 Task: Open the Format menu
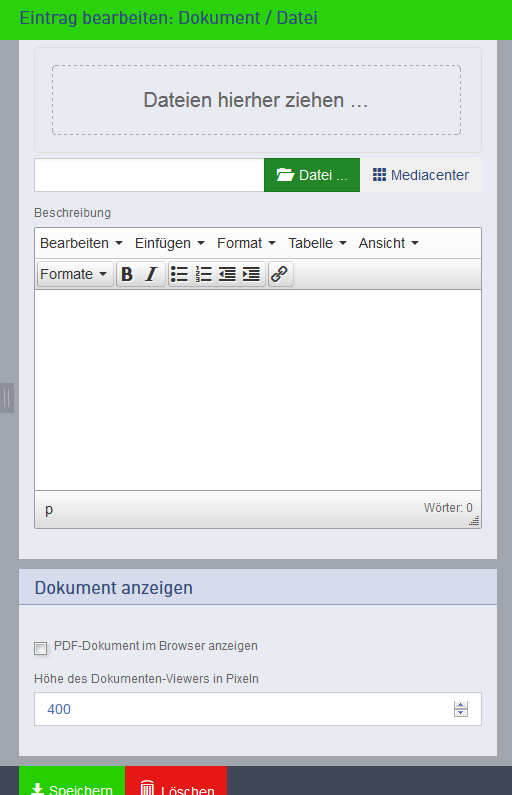point(246,243)
